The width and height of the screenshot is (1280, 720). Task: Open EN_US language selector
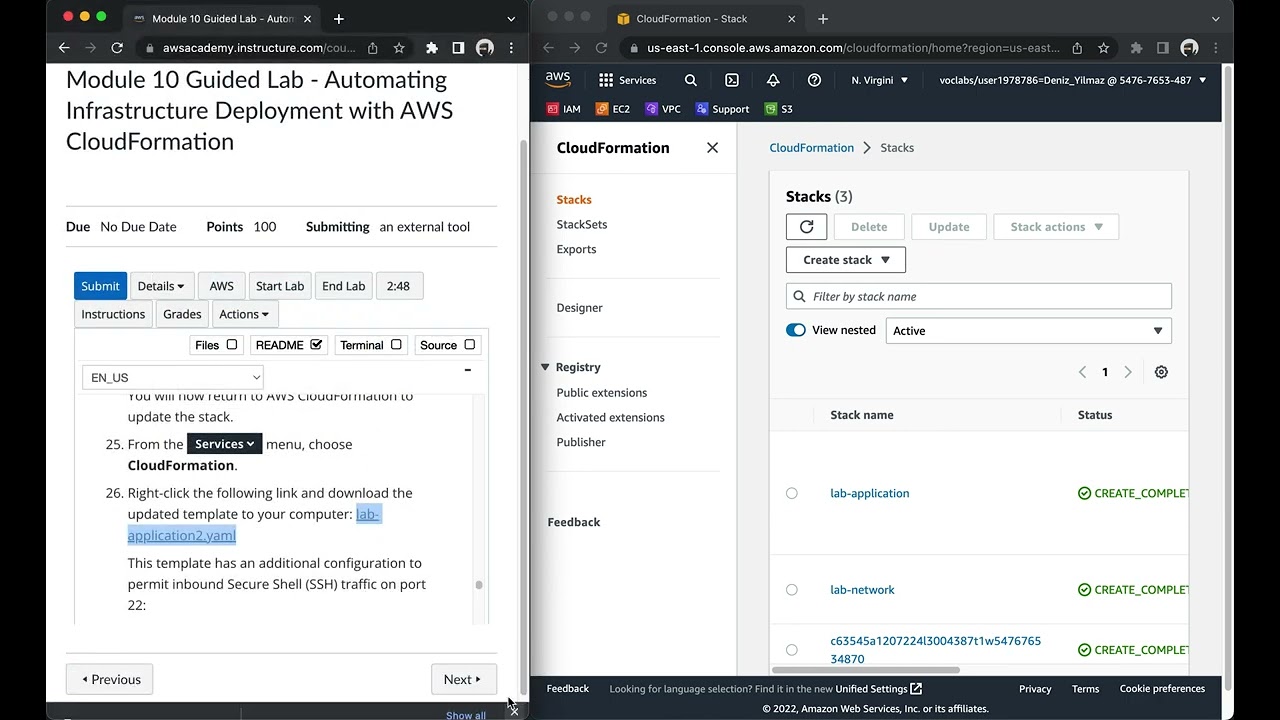172,377
